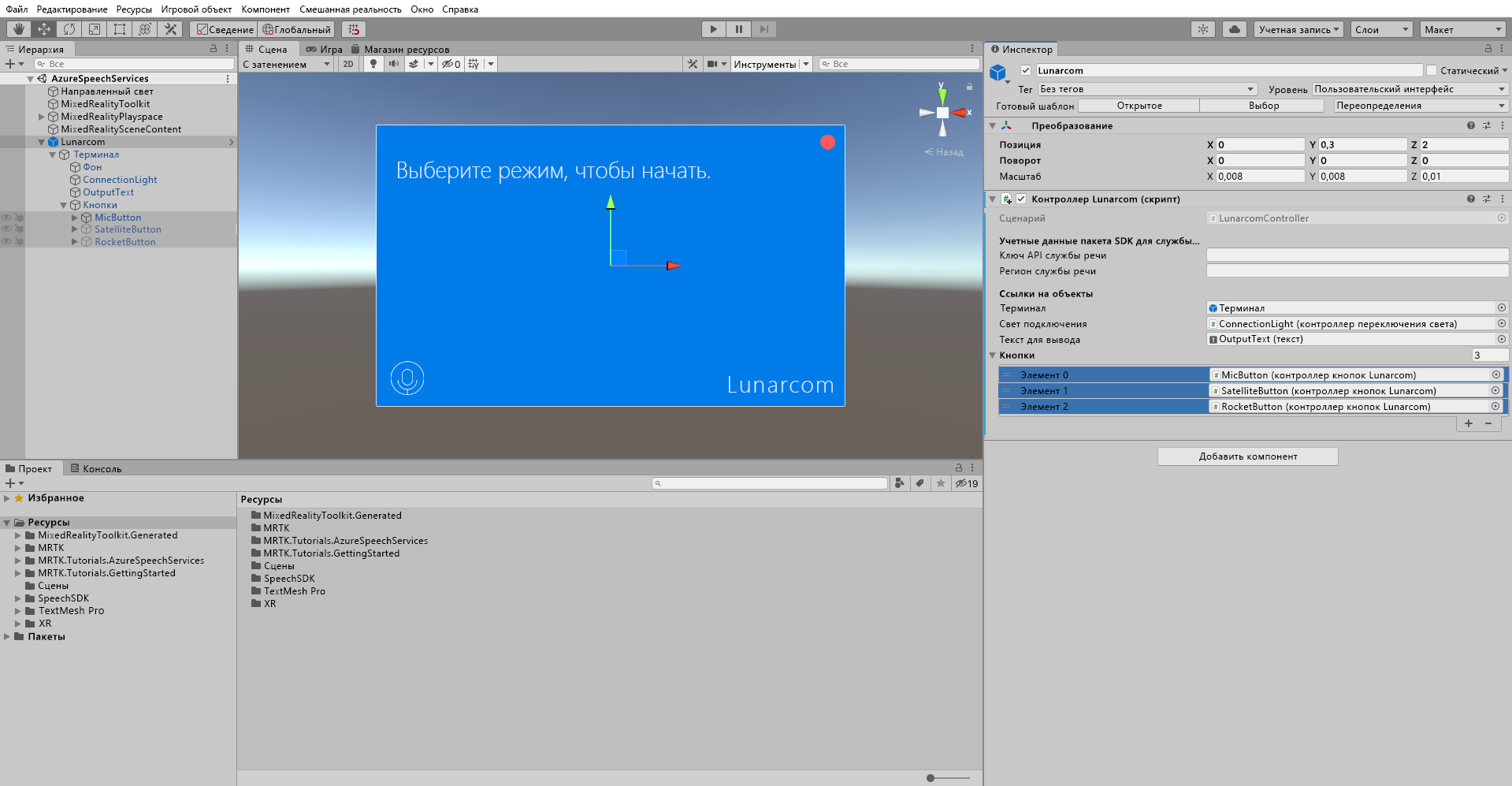Toggle the Static checkbox
This screenshot has height=786, width=1512.
pos(1432,70)
